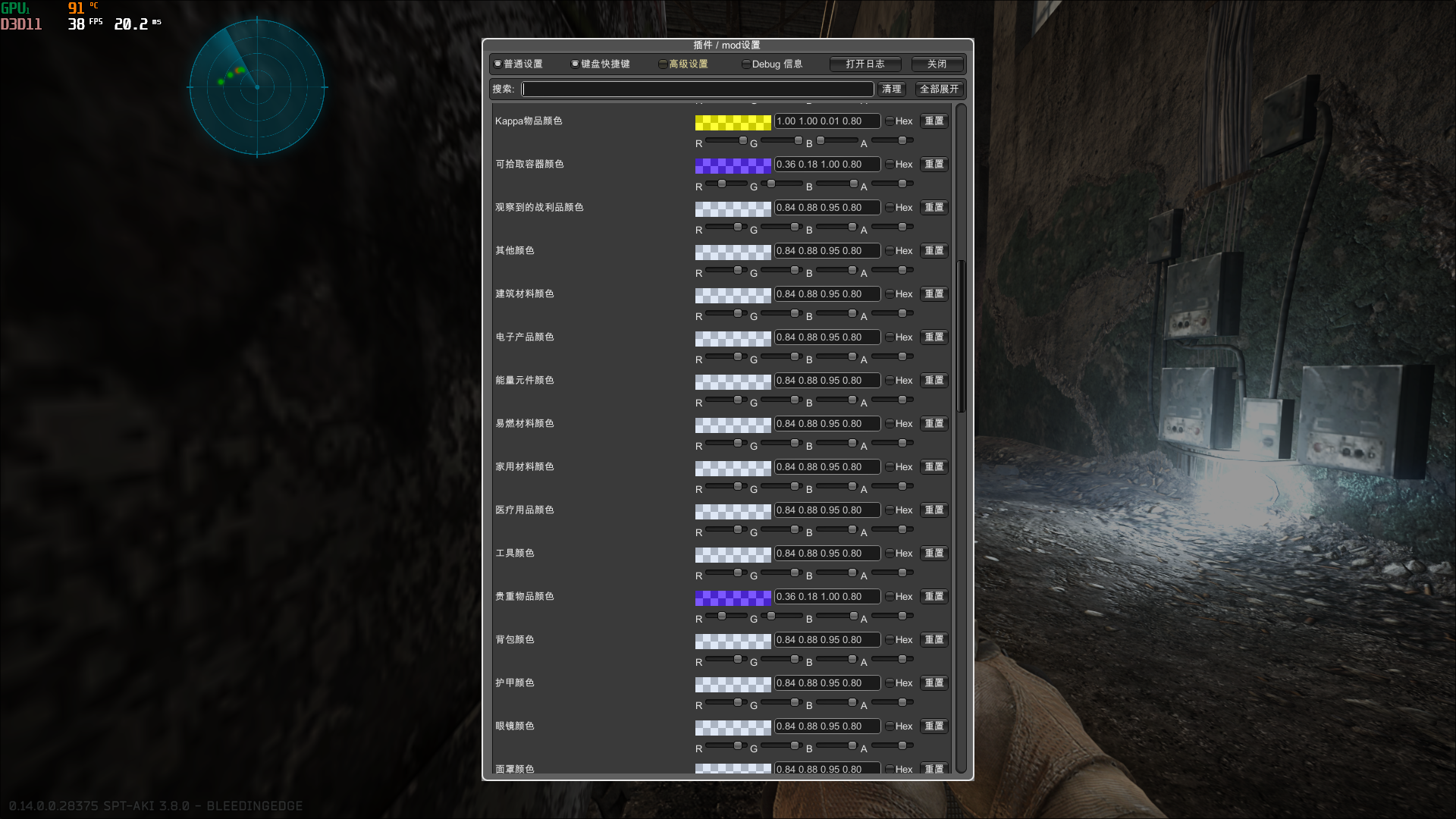Focus the 搜索 search input field
The height and width of the screenshot is (819, 1456).
pyautogui.click(x=698, y=89)
